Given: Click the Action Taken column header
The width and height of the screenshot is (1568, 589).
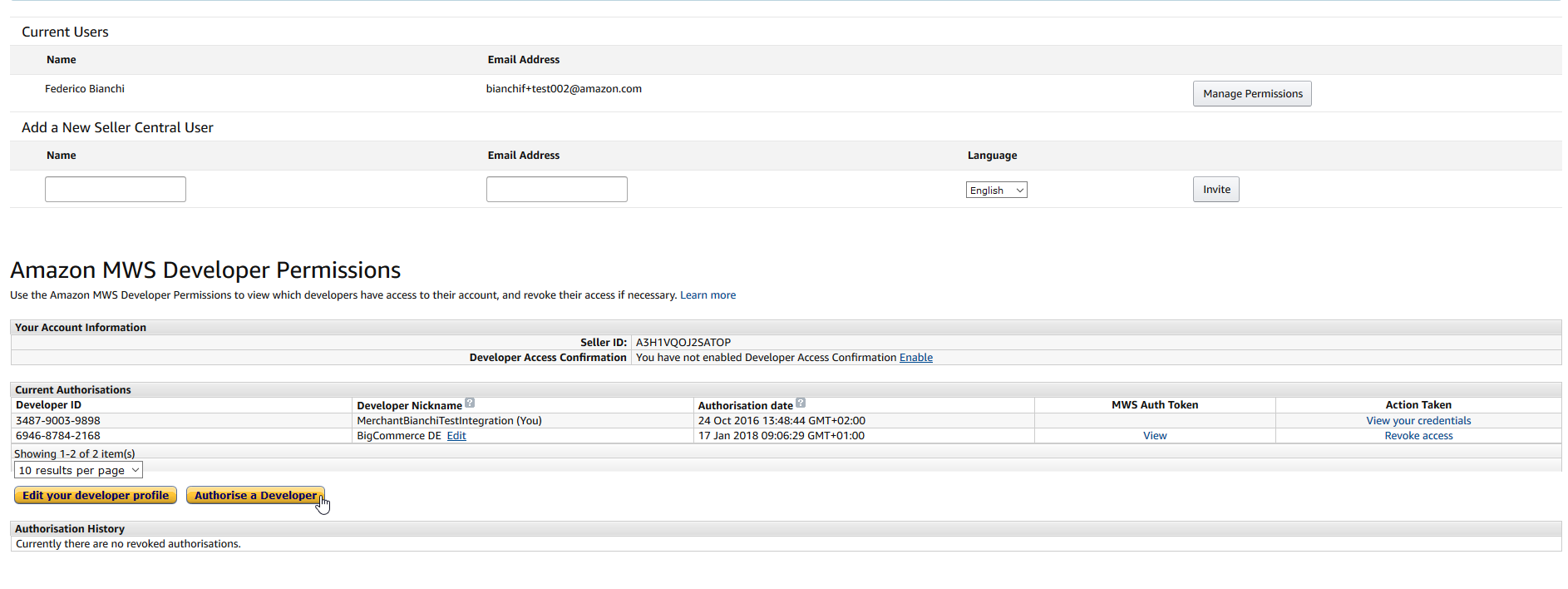Looking at the screenshot, I should click(x=1418, y=405).
